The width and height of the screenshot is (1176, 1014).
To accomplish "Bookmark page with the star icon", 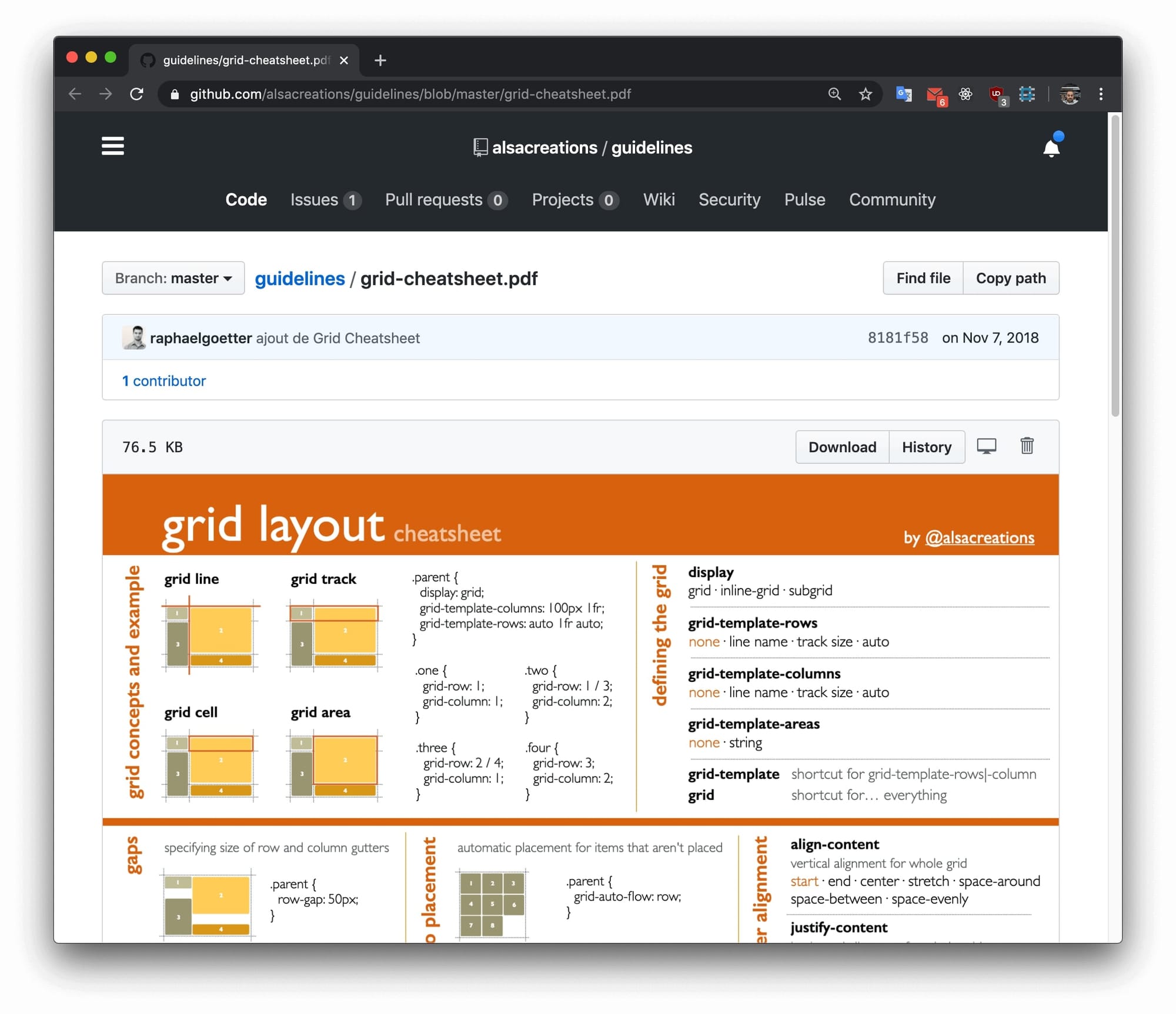I will click(x=865, y=94).
